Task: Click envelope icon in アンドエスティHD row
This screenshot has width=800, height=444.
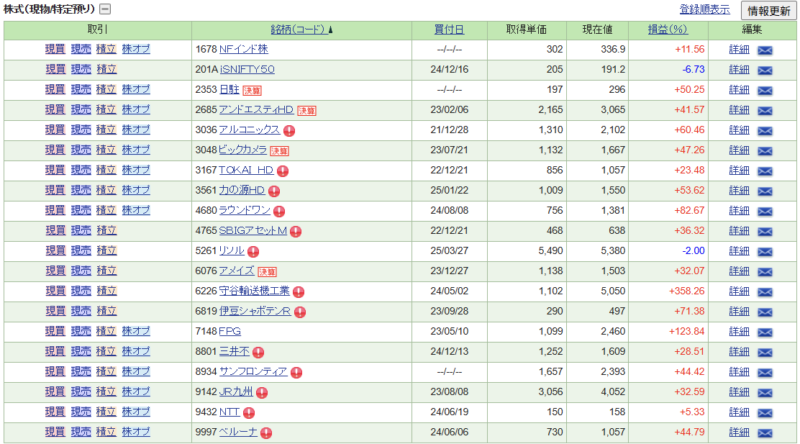Action: [765, 110]
